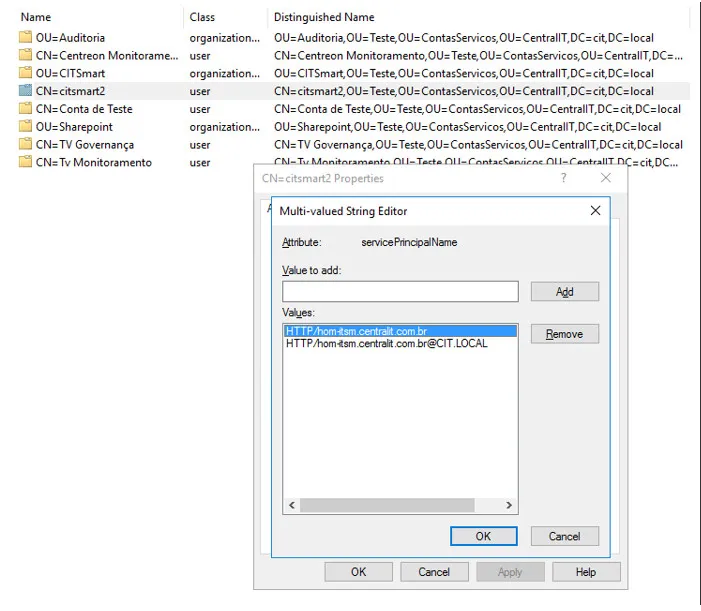701x611 pixels.
Task: Select value HTTP/hom-itsm.centralit.com.br@CIT.LOCAL
Action: [387, 343]
